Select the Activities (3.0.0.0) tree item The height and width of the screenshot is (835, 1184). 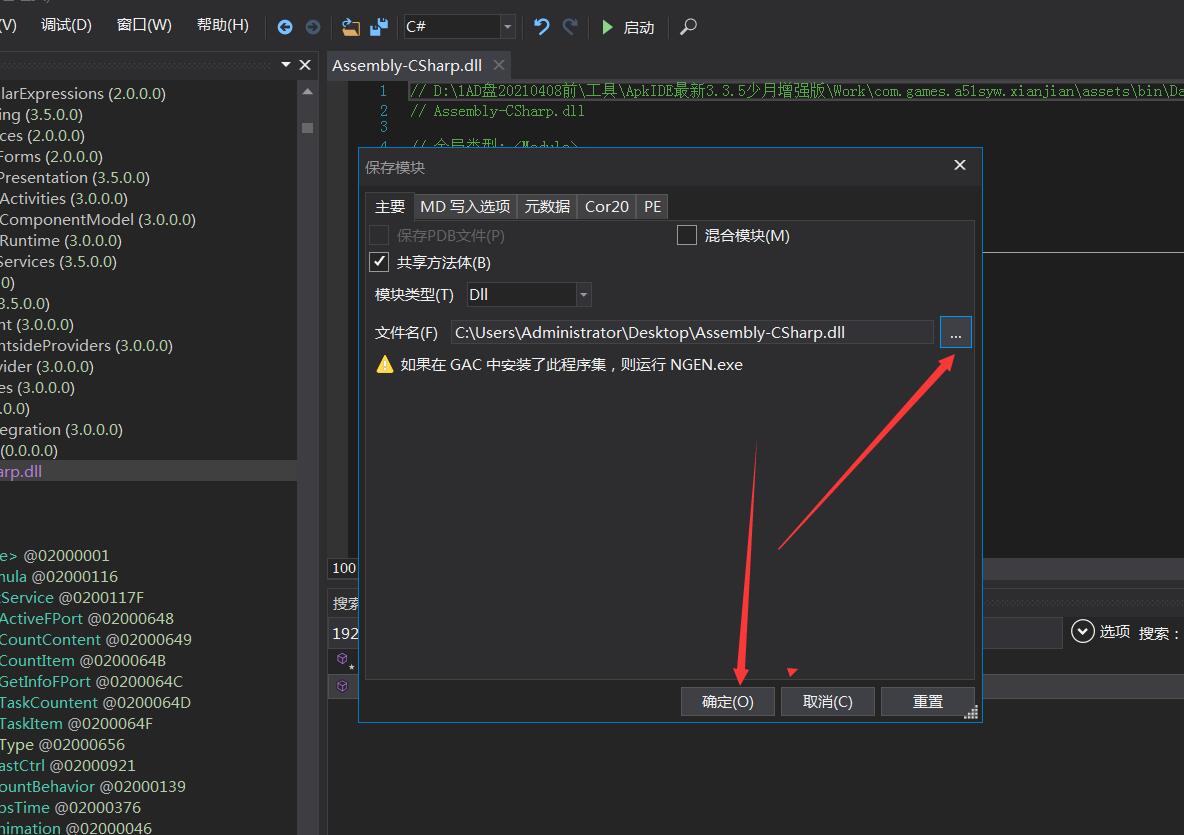63,199
